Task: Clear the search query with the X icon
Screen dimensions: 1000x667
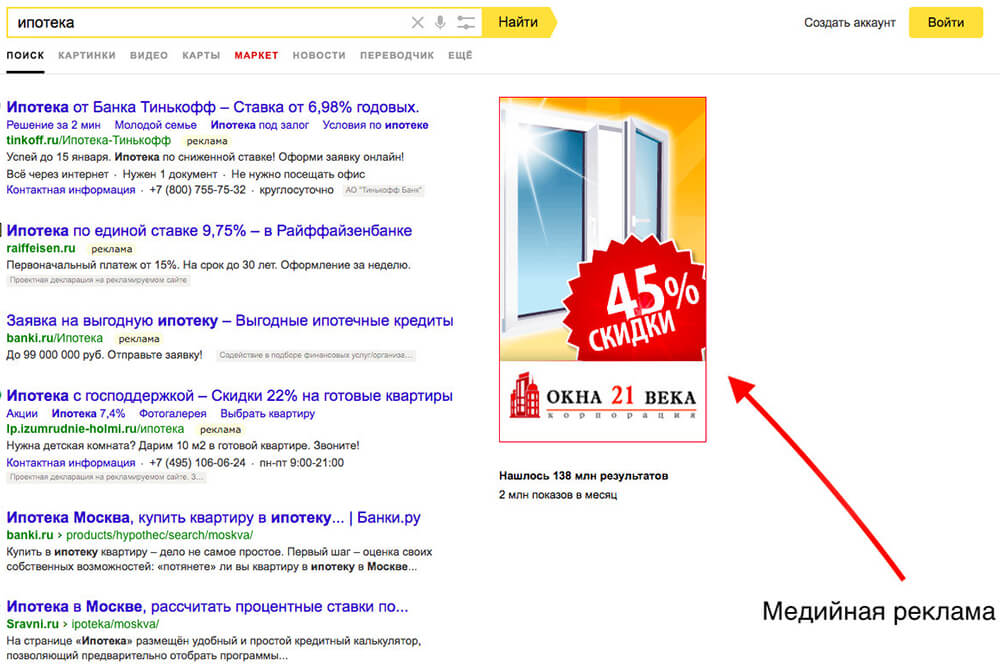Action: (417, 23)
